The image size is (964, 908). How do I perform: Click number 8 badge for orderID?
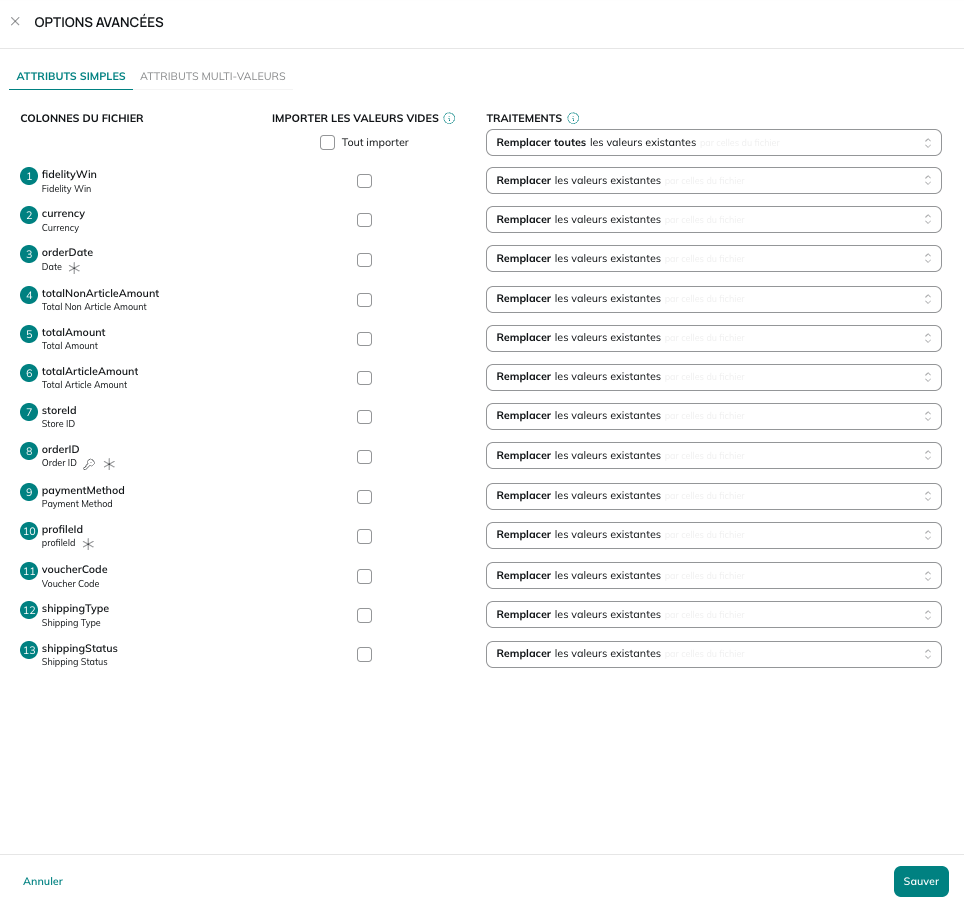[x=29, y=451]
